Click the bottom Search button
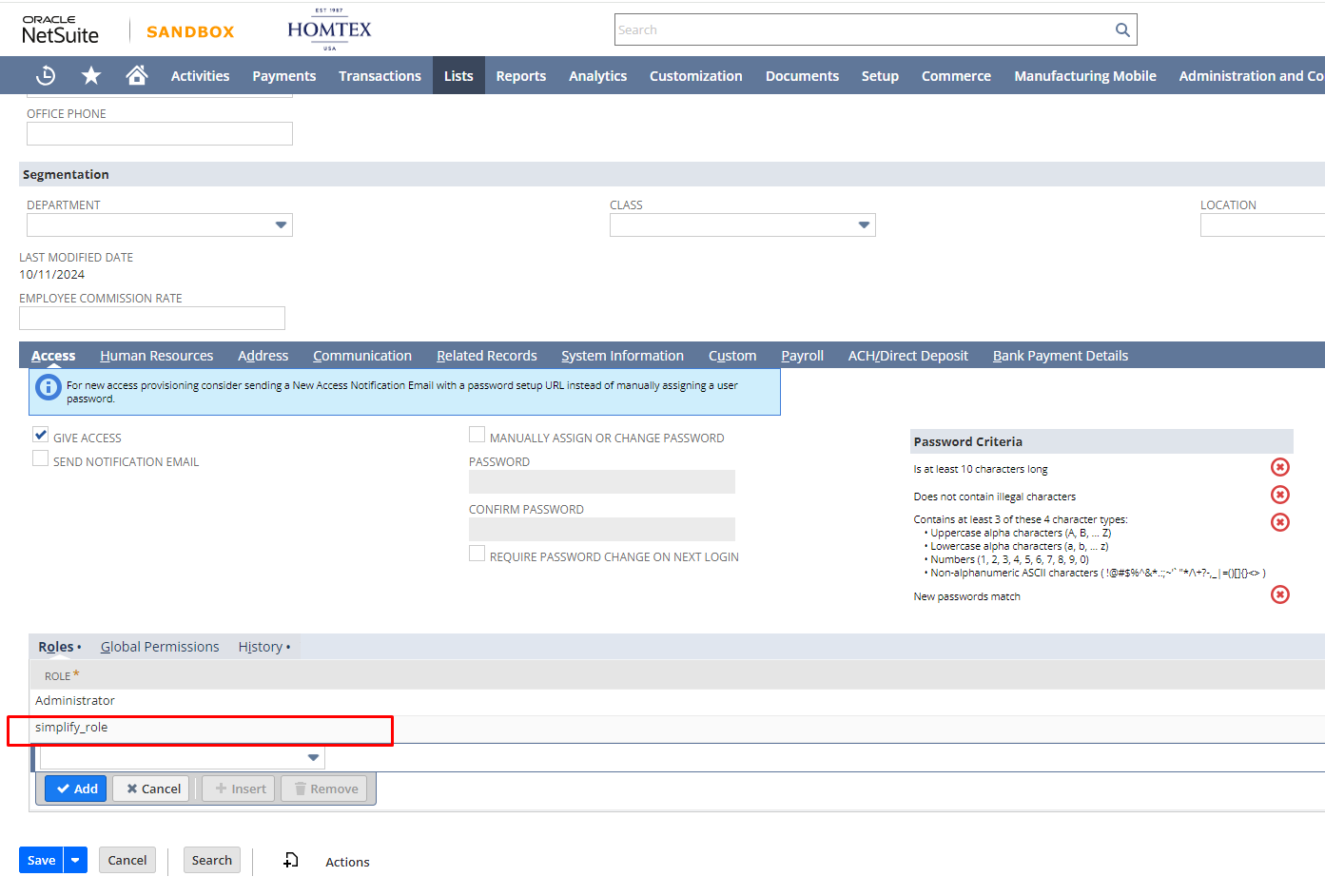 point(211,860)
